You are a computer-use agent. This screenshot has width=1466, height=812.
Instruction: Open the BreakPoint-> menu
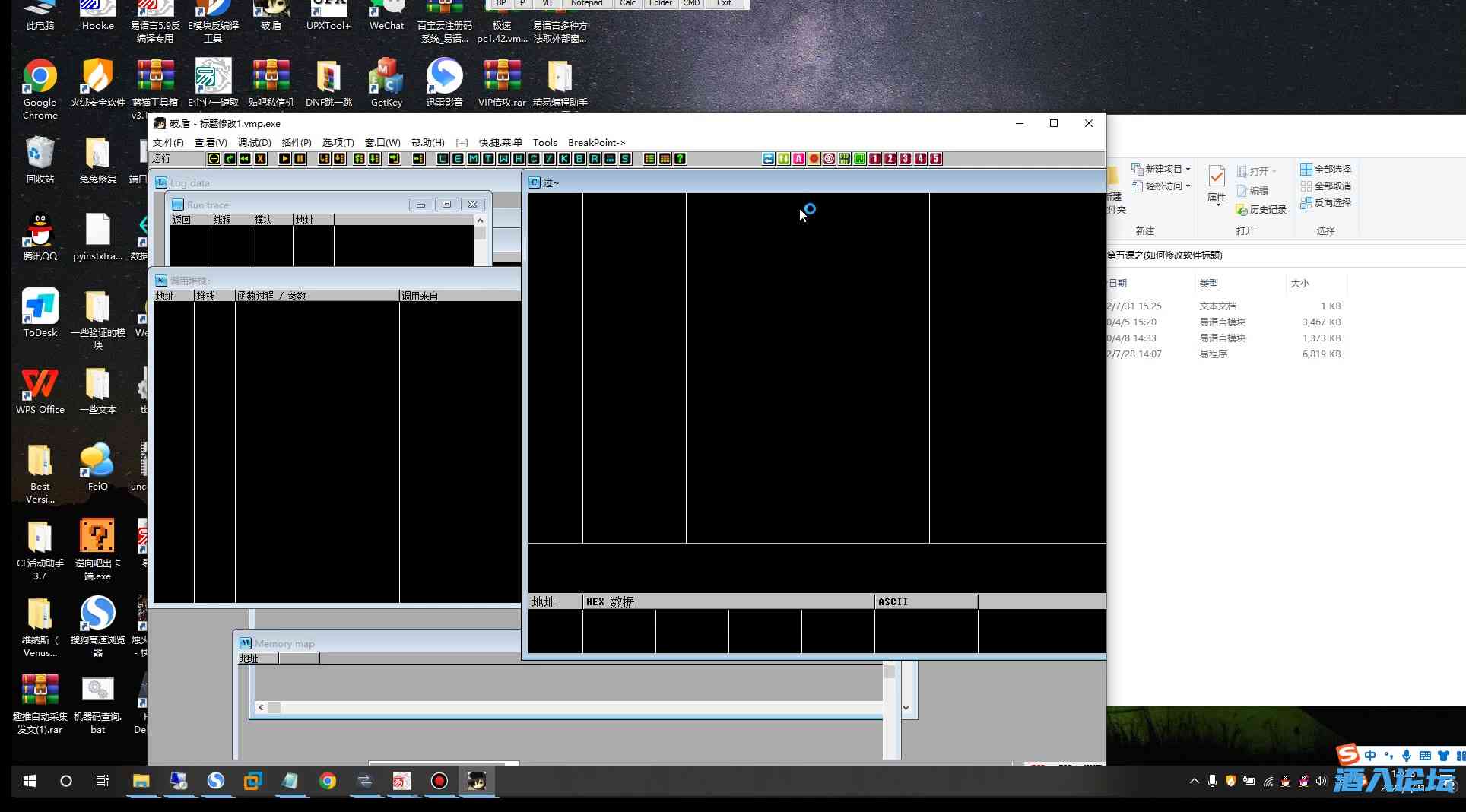(x=596, y=143)
